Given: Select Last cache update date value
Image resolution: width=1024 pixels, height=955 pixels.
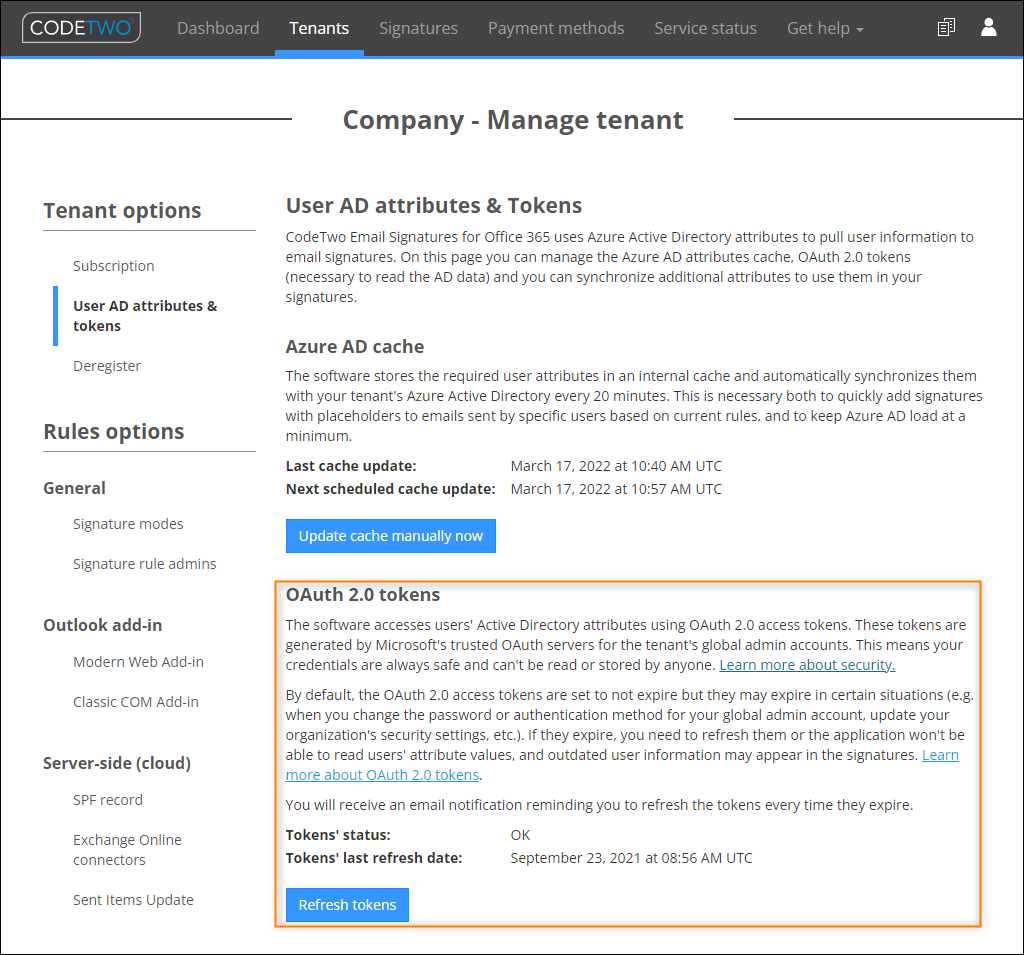Looking at the screenshot, I should (616, 466).
